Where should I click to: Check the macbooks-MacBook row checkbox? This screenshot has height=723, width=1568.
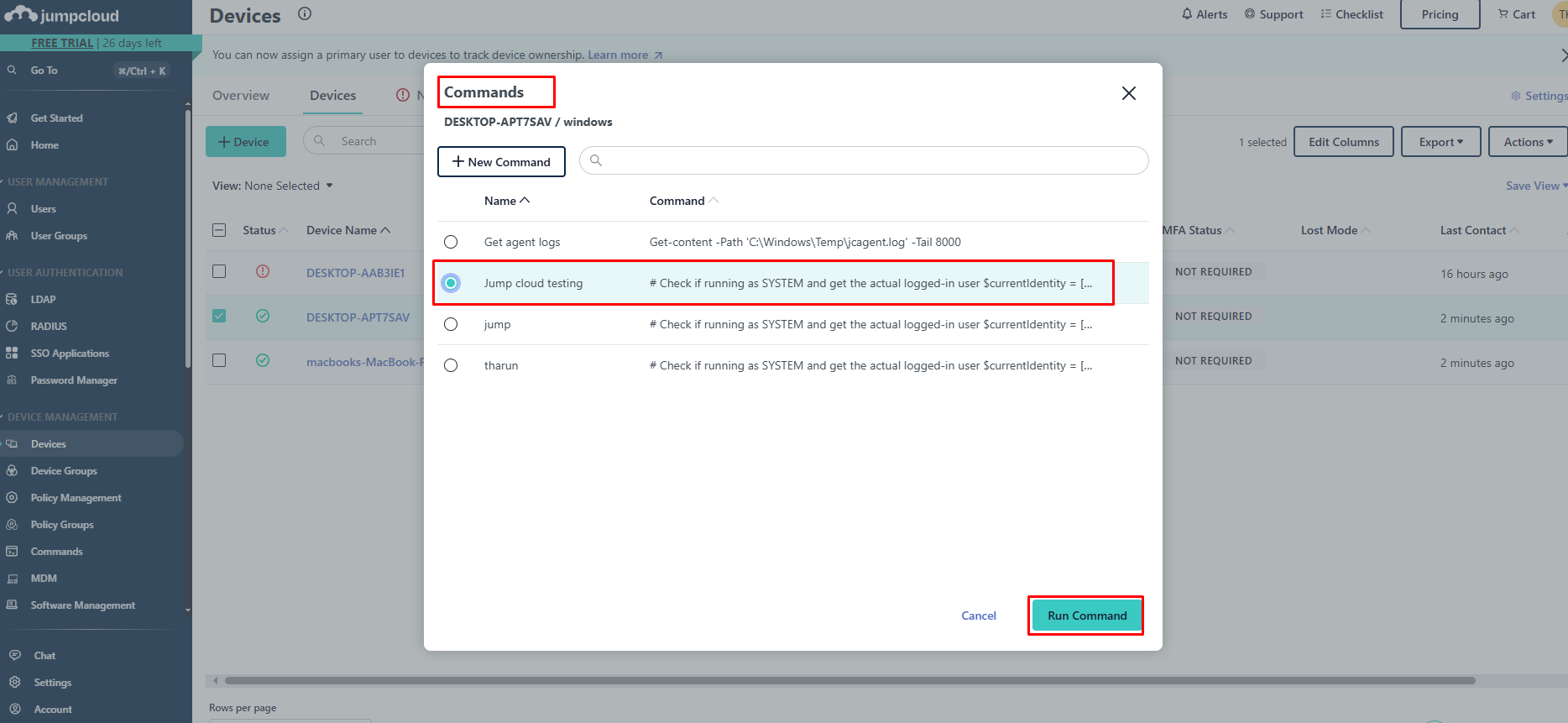[219, 360]
